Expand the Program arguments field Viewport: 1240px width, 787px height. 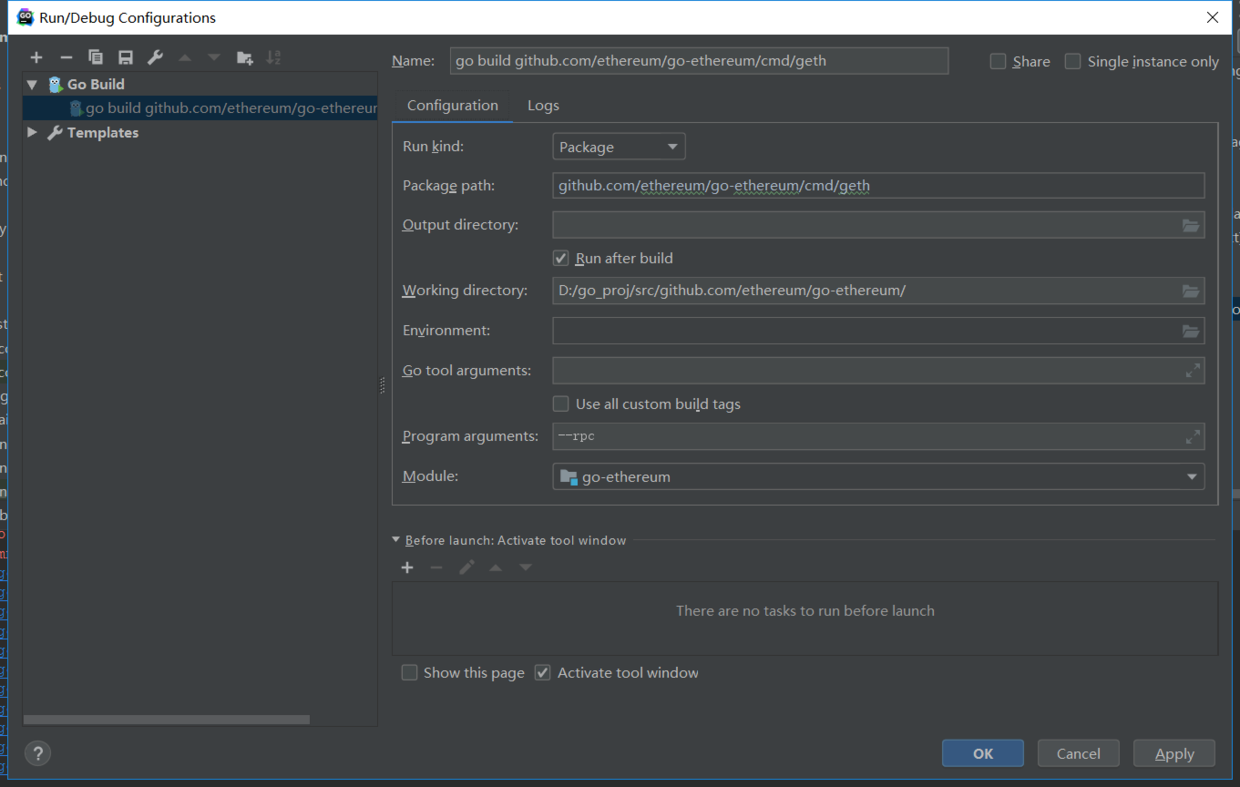tap(1192, 437)
